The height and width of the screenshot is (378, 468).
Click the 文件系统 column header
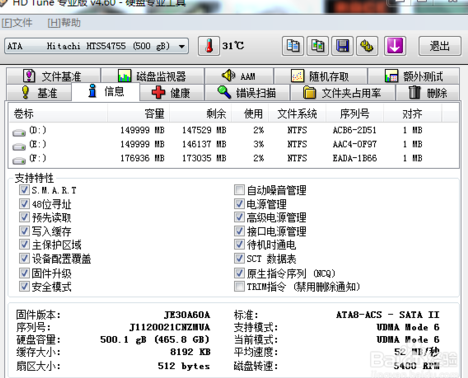tap(297, 114)
